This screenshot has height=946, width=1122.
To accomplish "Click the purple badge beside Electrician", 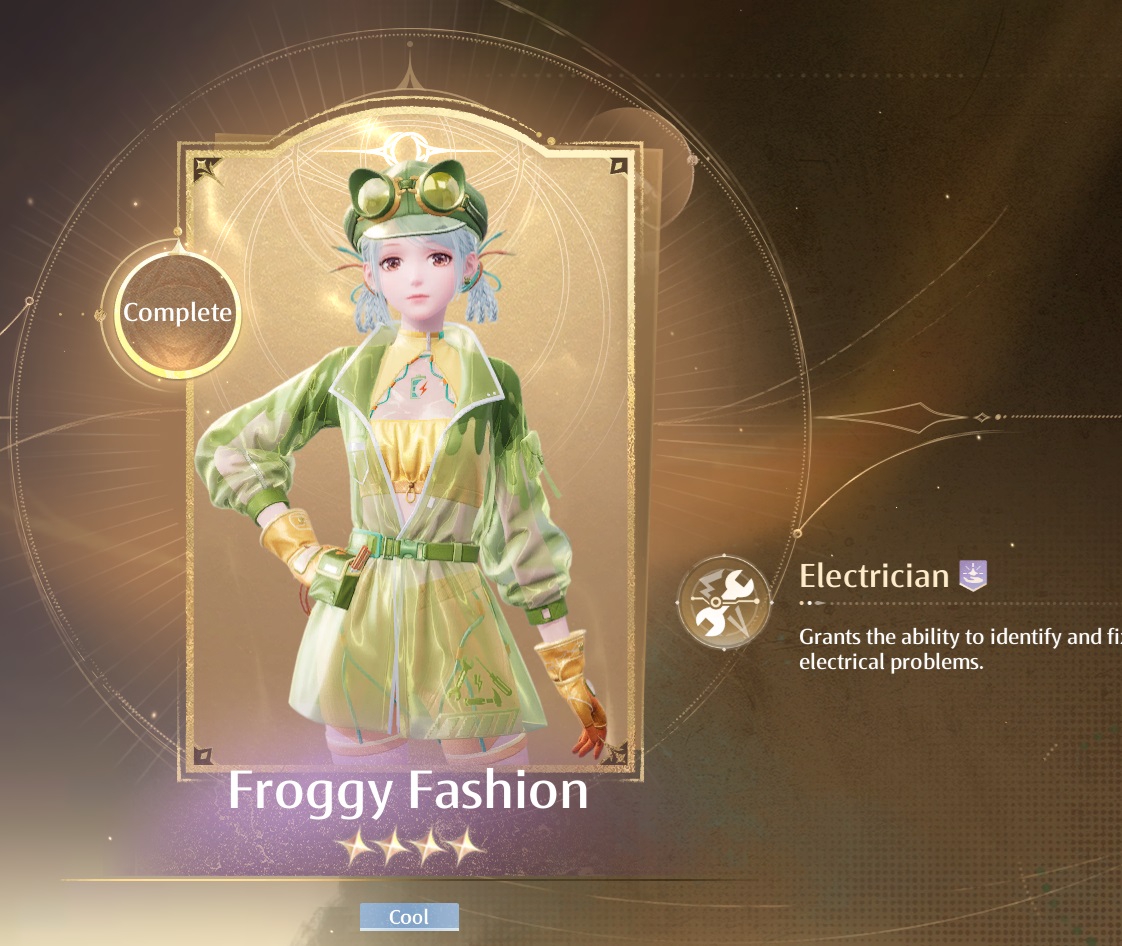I will pyautogui.click(x=973, y=575).
